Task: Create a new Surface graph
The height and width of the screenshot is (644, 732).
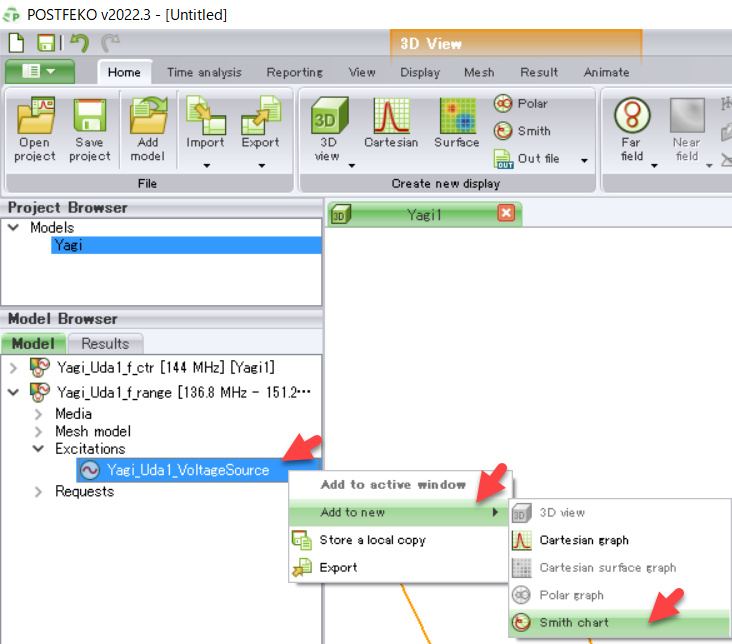Action: pyautogui.click(x=457, y=123)
